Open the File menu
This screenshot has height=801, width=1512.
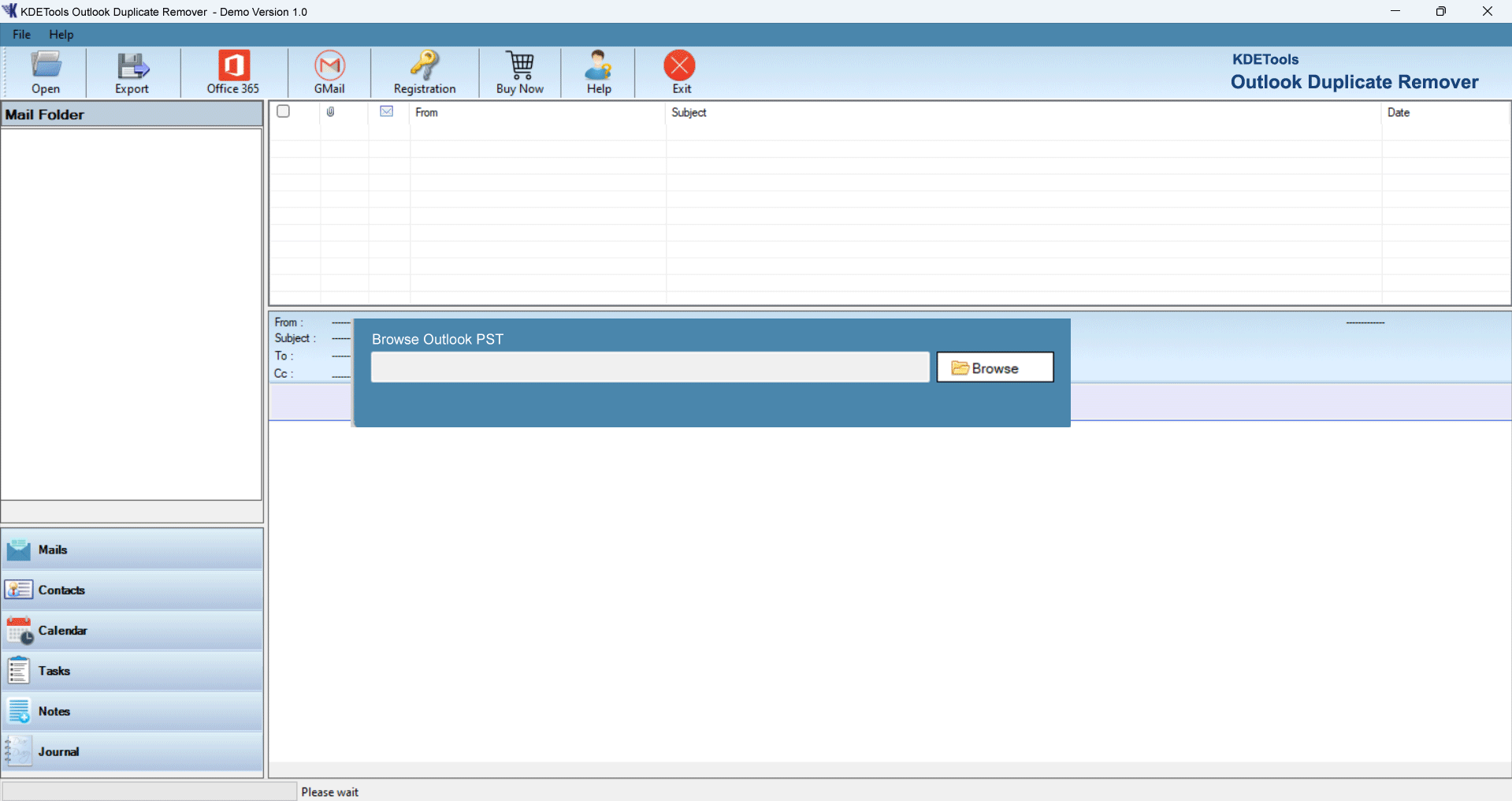pos(21,35)
